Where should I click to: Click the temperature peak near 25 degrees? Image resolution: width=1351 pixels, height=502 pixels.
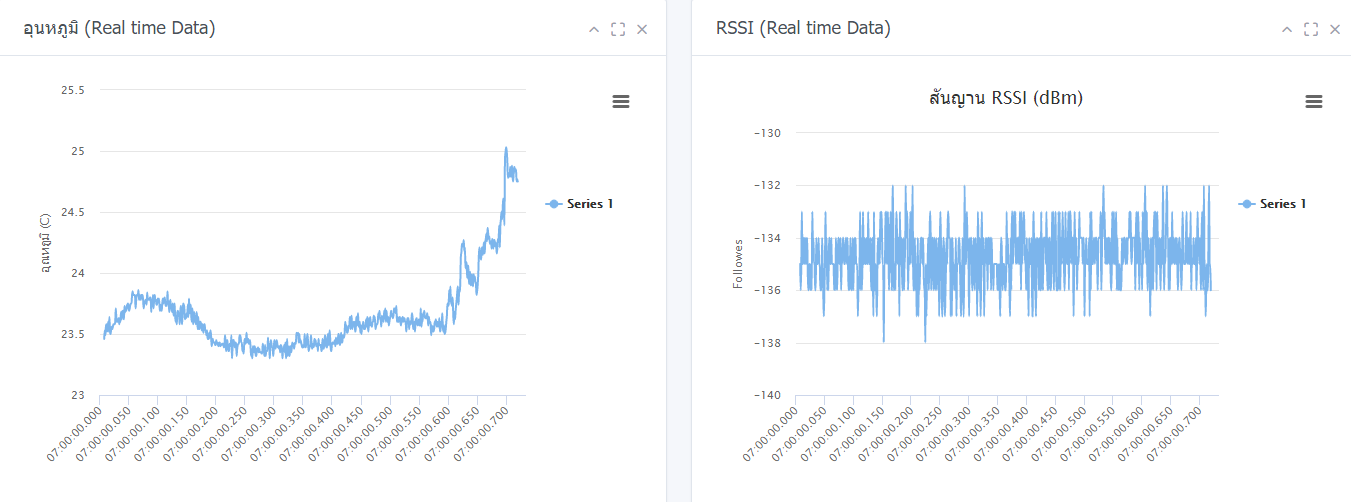506,149
